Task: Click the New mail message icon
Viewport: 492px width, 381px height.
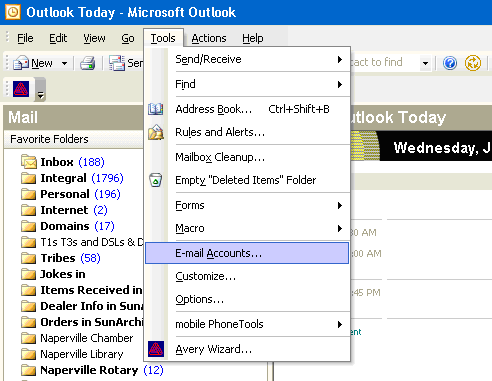Action: coord(21,63)
